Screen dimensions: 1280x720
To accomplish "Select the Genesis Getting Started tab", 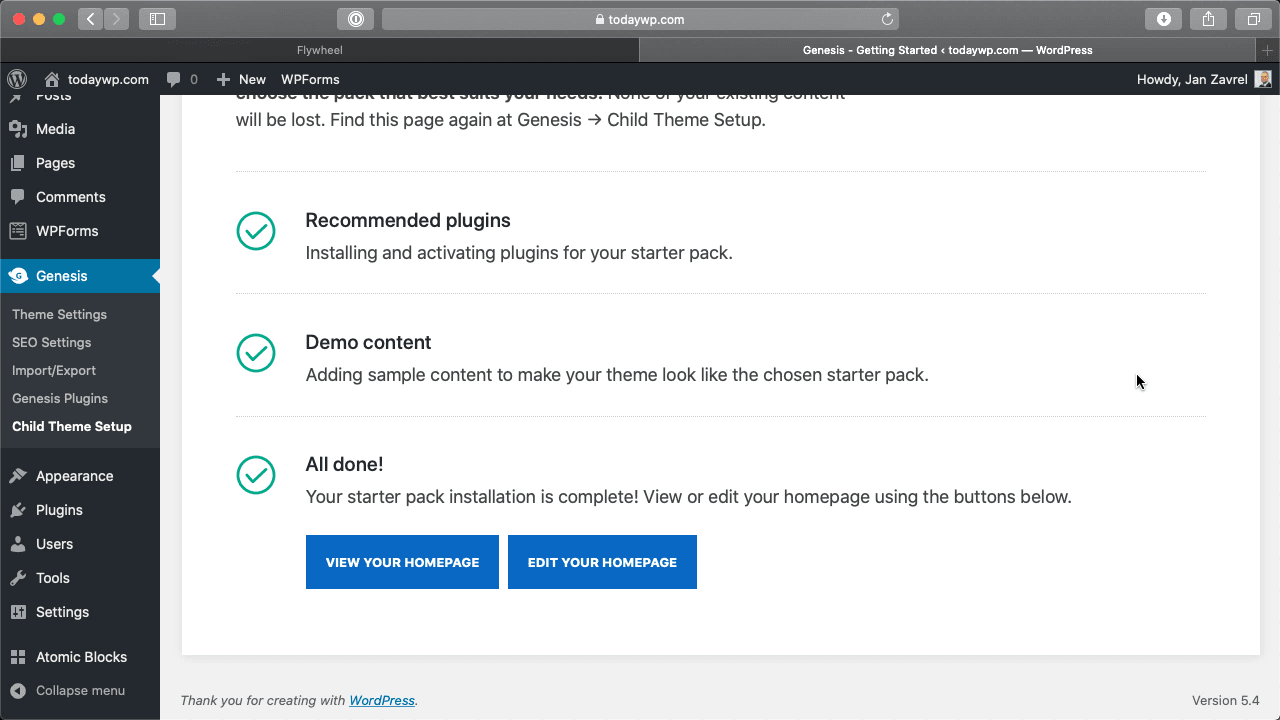I will tap(947, 50).
